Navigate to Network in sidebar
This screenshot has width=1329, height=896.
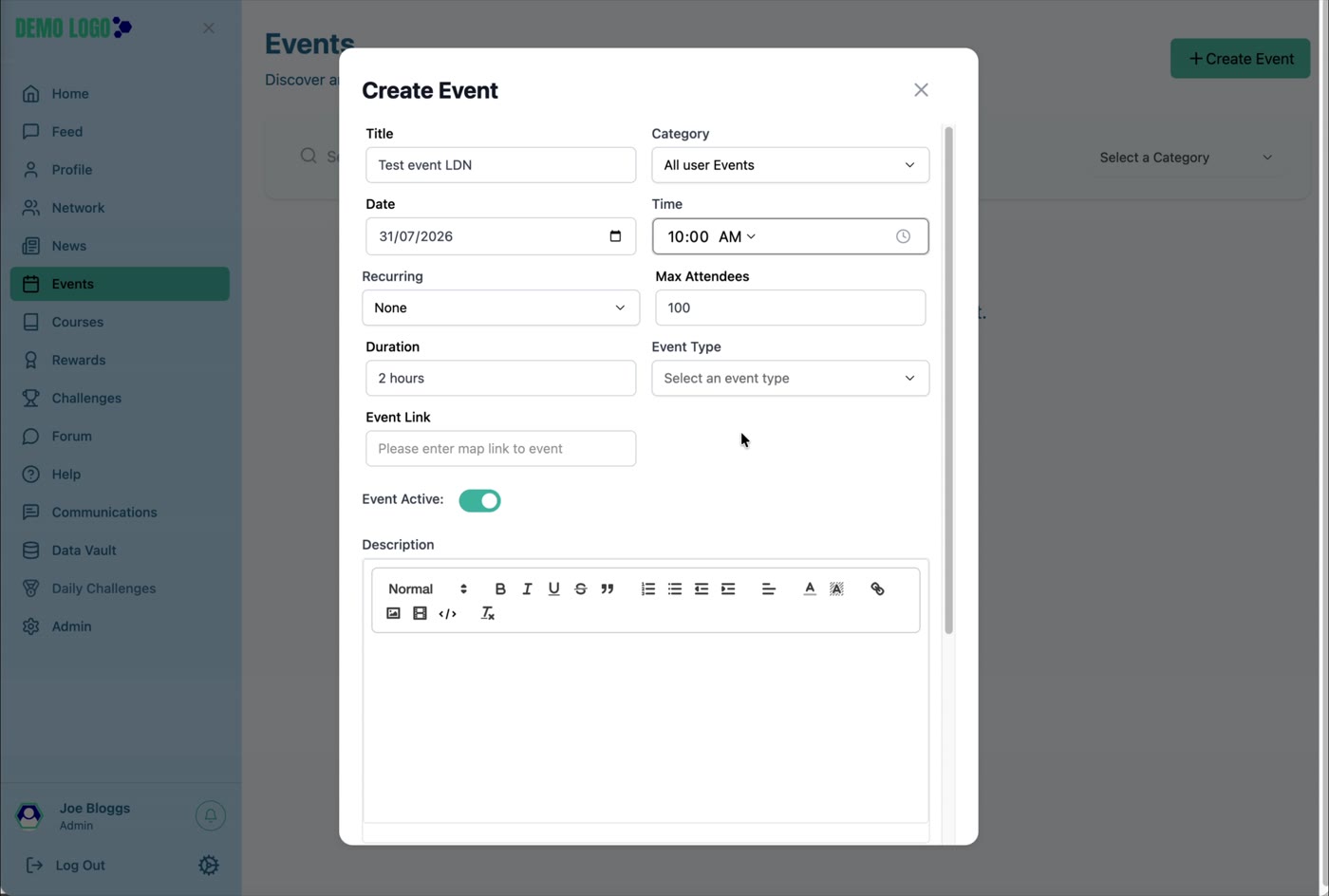point(120,208)
